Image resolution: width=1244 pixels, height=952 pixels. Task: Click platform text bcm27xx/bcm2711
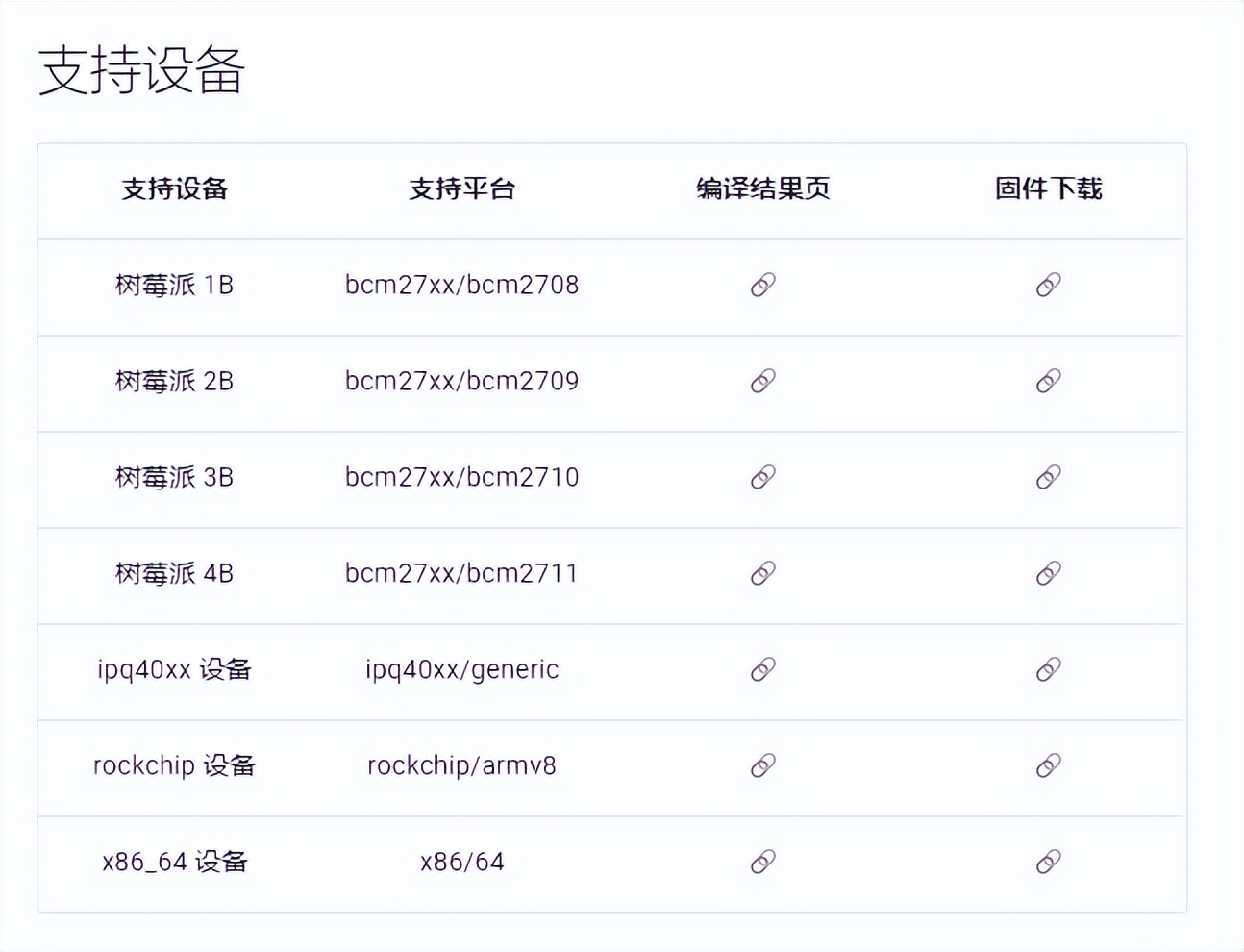(462, 573)
